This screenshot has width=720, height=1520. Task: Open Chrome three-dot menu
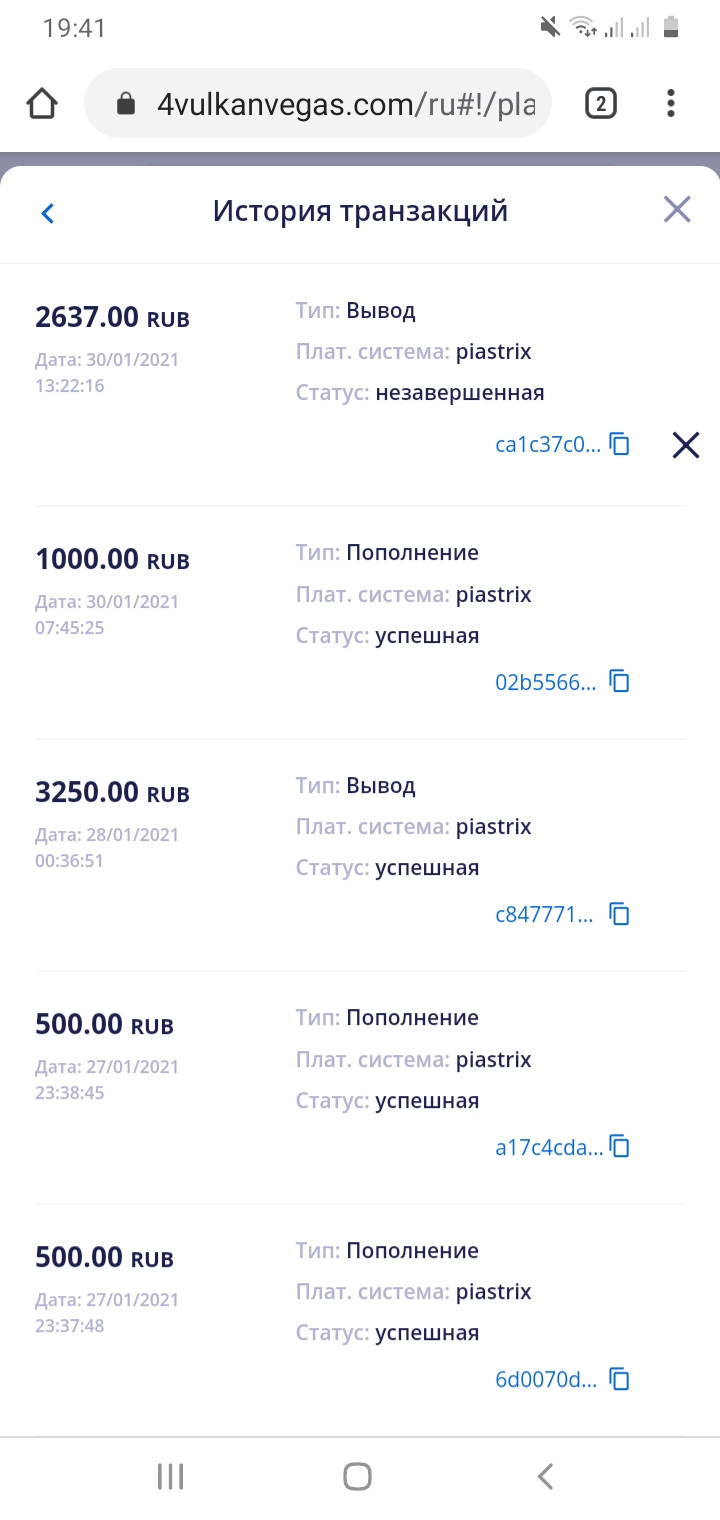(x=670, y=103)
